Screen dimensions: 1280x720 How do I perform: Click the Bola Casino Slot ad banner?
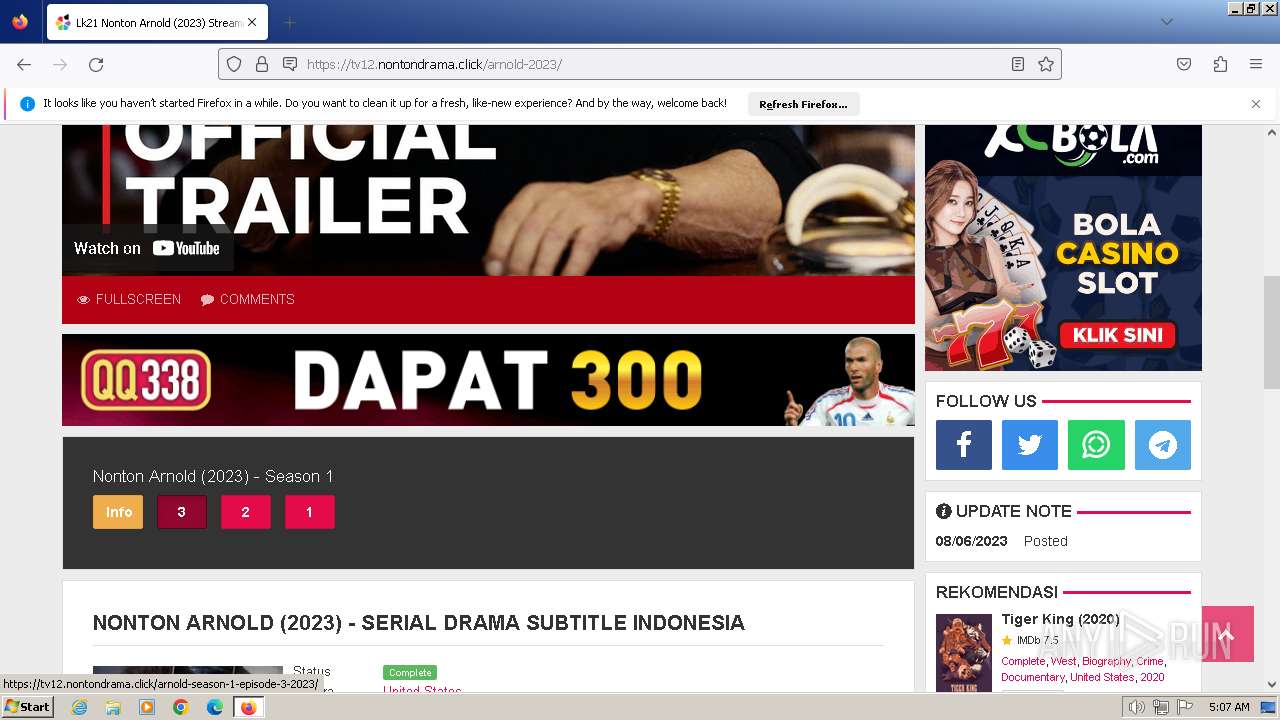[x=1063, y=248]
